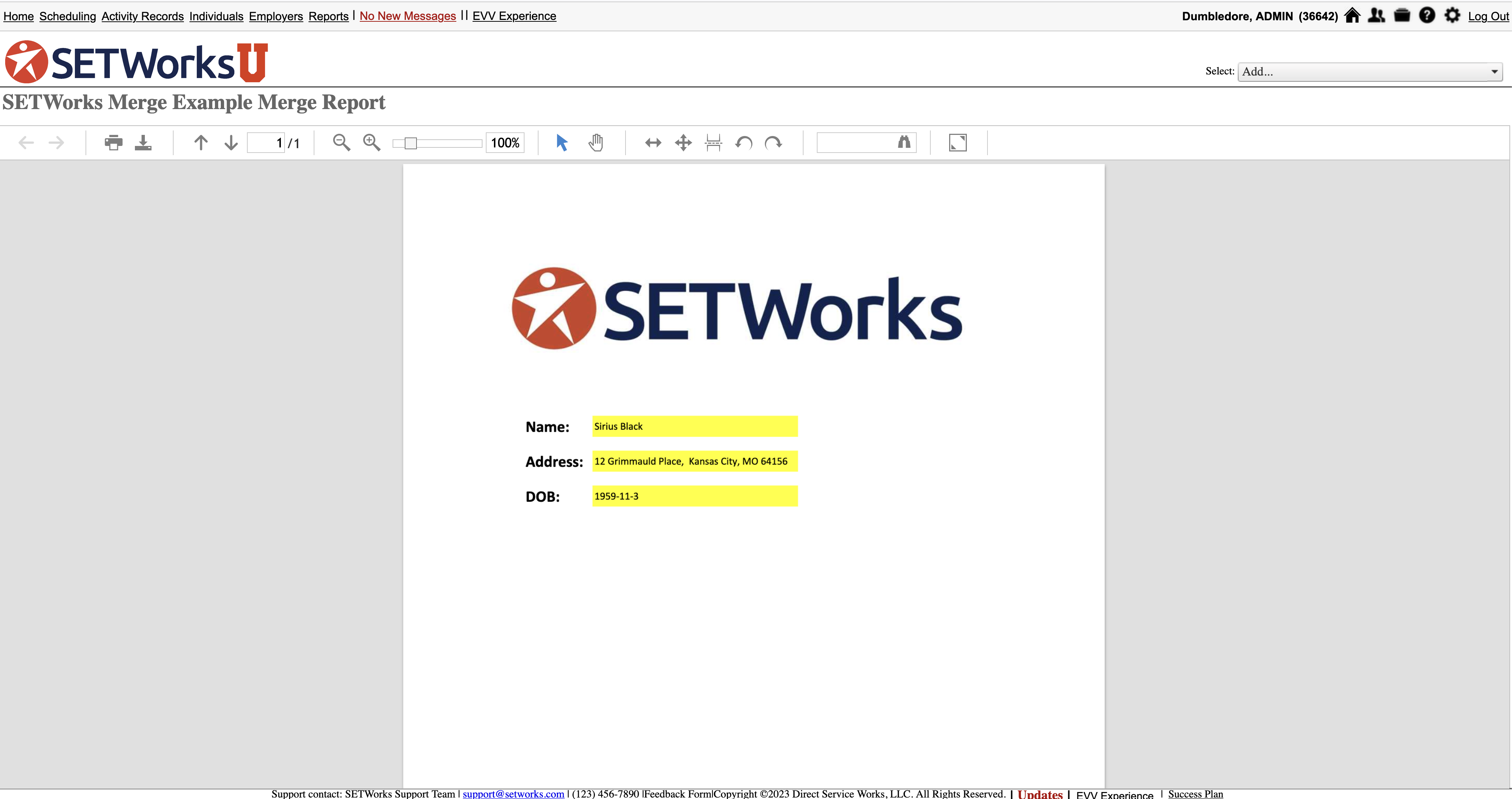Email support@setworks.com from the footer
This screenshot has height=799, width=1512.
tap(513, 794)
